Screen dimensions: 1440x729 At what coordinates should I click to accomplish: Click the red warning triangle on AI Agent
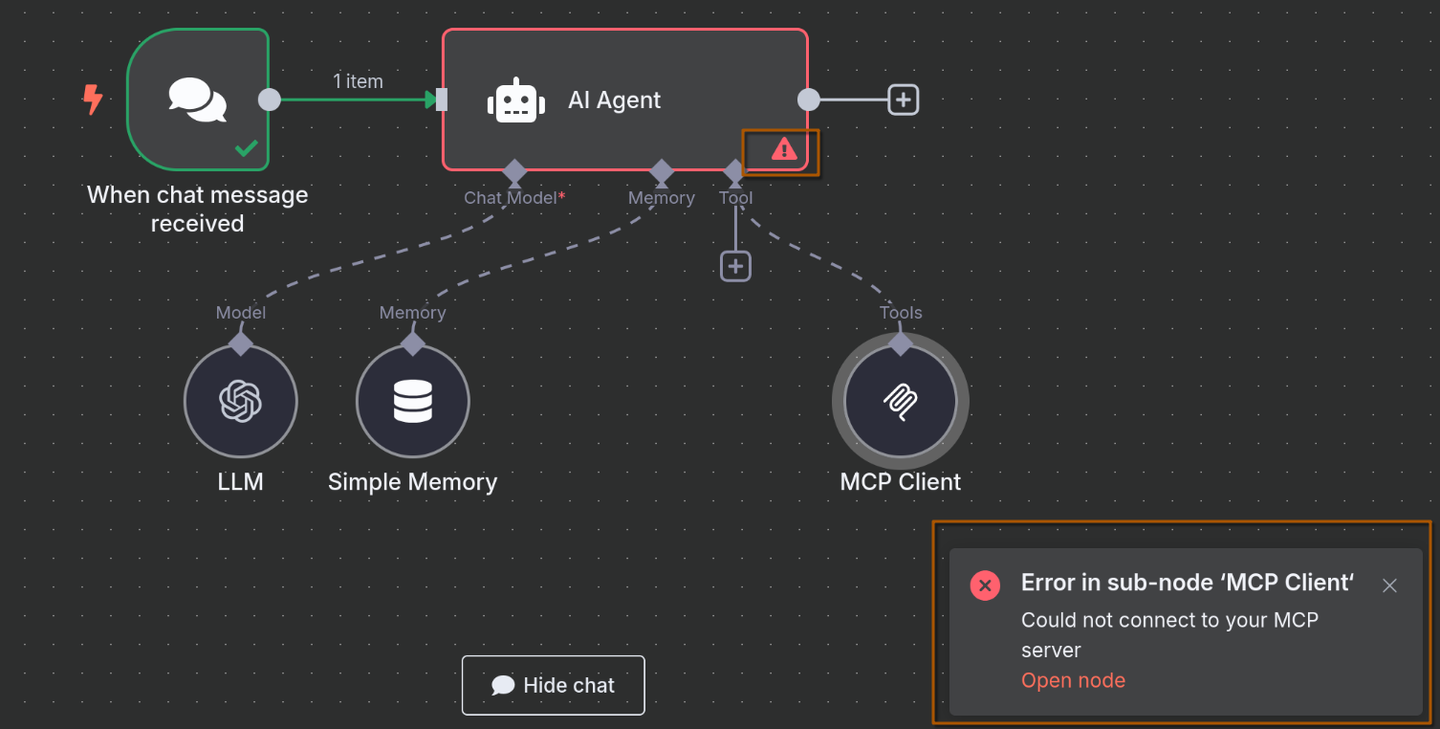[x=784, y=150]
